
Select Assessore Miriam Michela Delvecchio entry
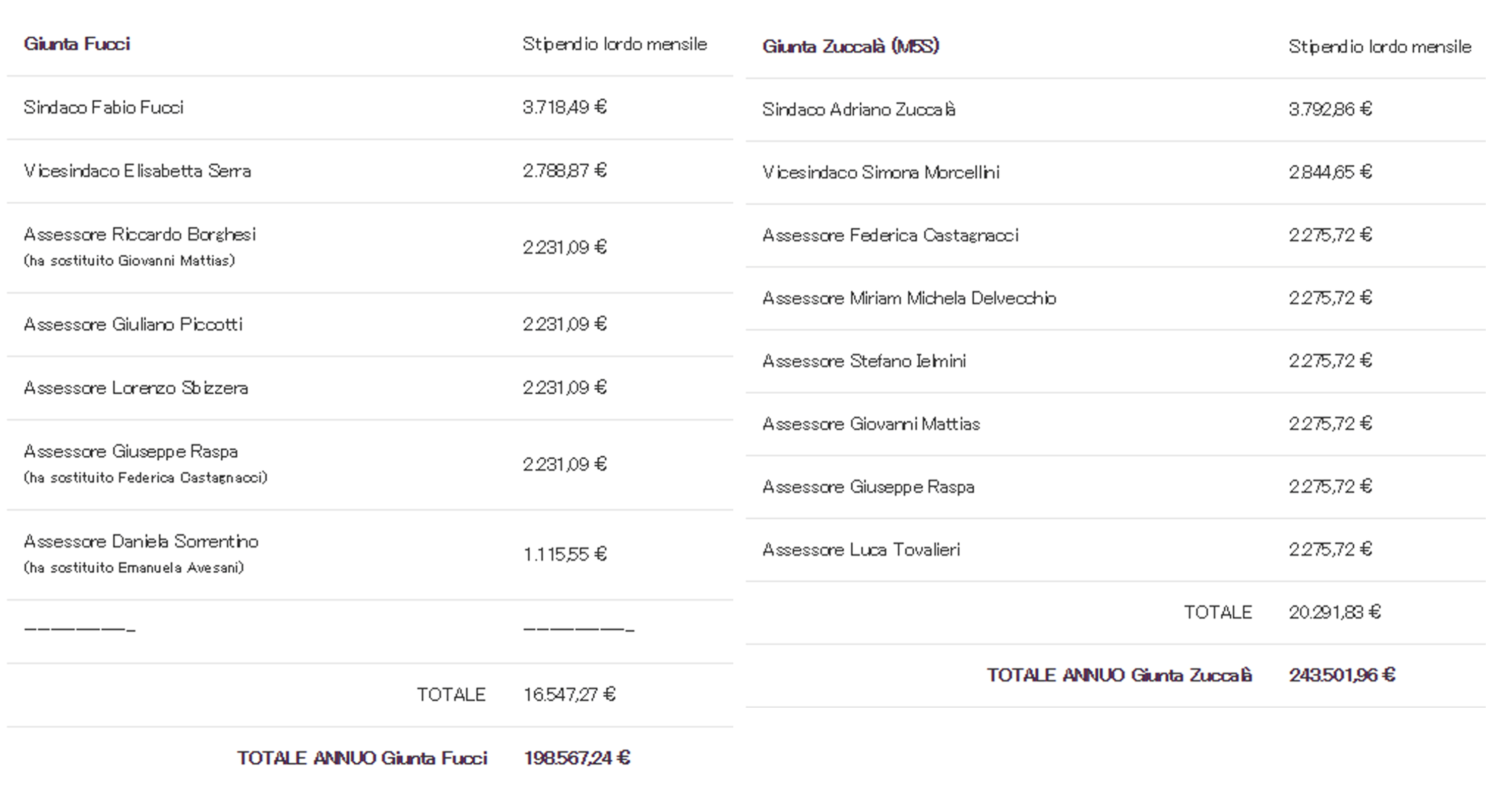(909, 298)
